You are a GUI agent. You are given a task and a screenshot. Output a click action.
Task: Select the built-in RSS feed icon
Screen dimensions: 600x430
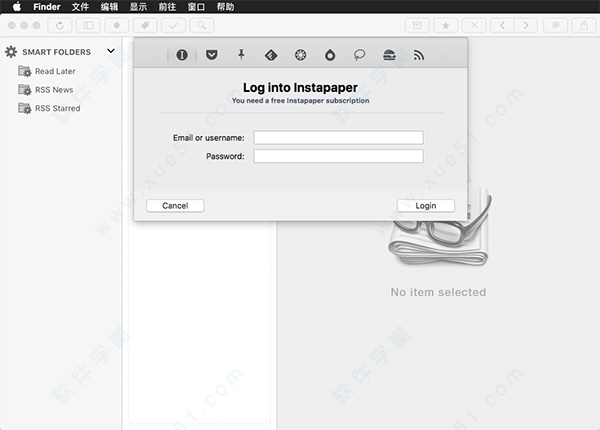pyautogui.click(x=419, y=55)
